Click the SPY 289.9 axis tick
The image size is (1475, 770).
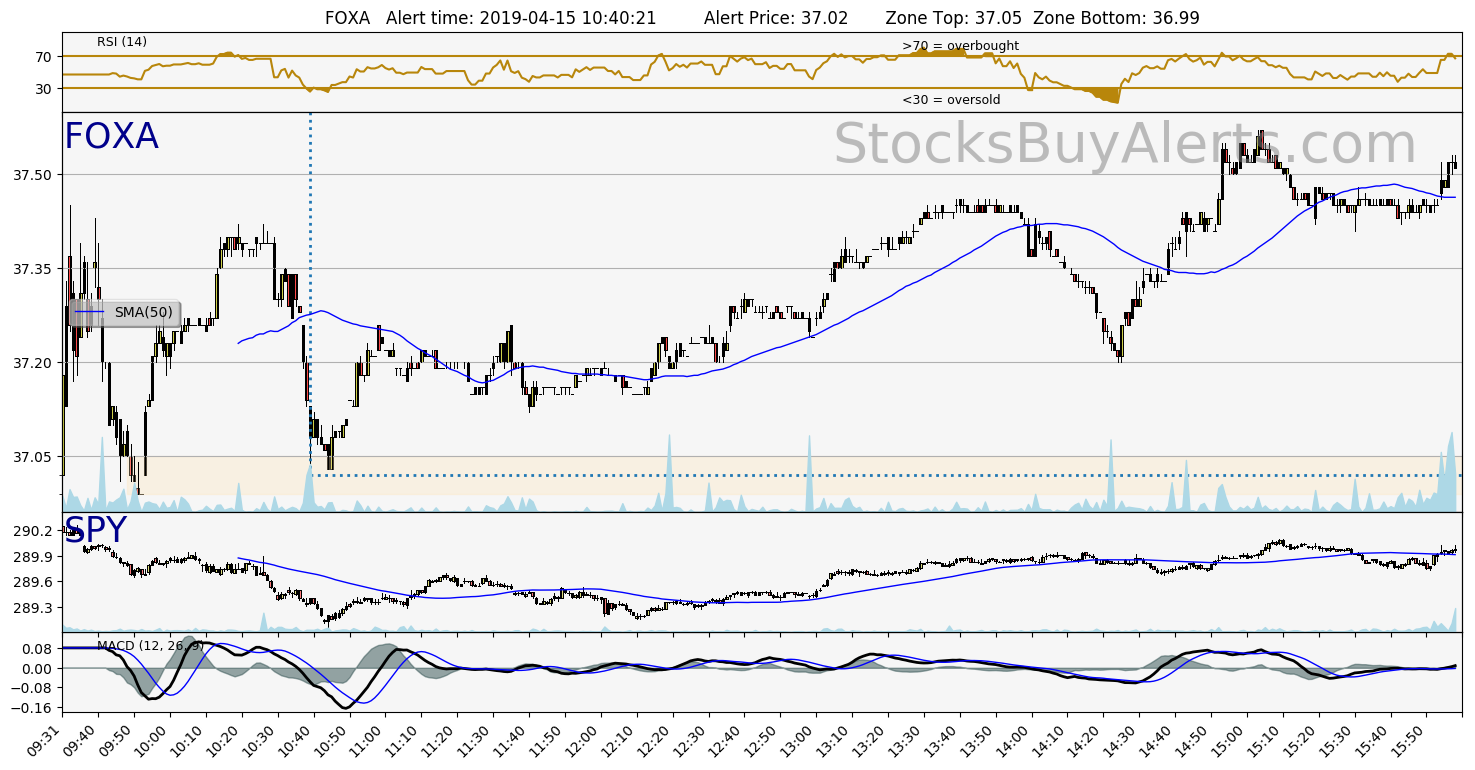pos(32,557)
